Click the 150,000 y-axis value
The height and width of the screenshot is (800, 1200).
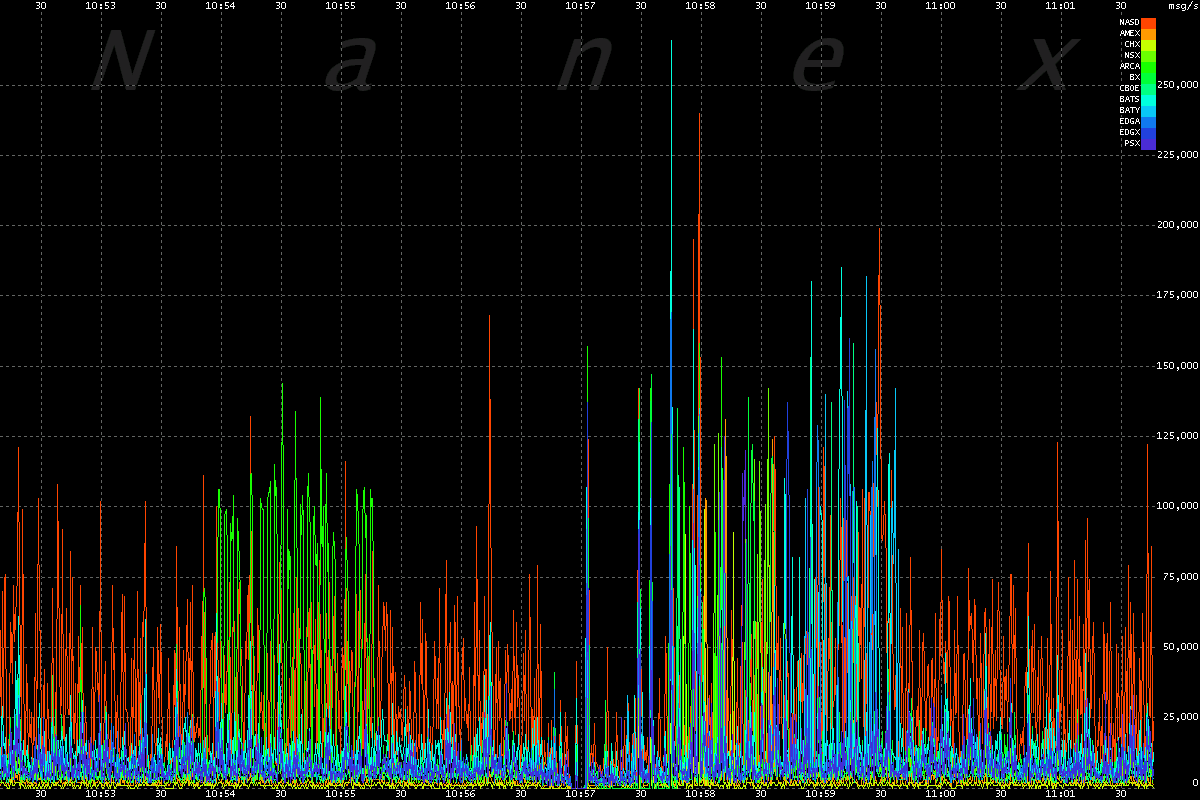[x=1177, y=365]
